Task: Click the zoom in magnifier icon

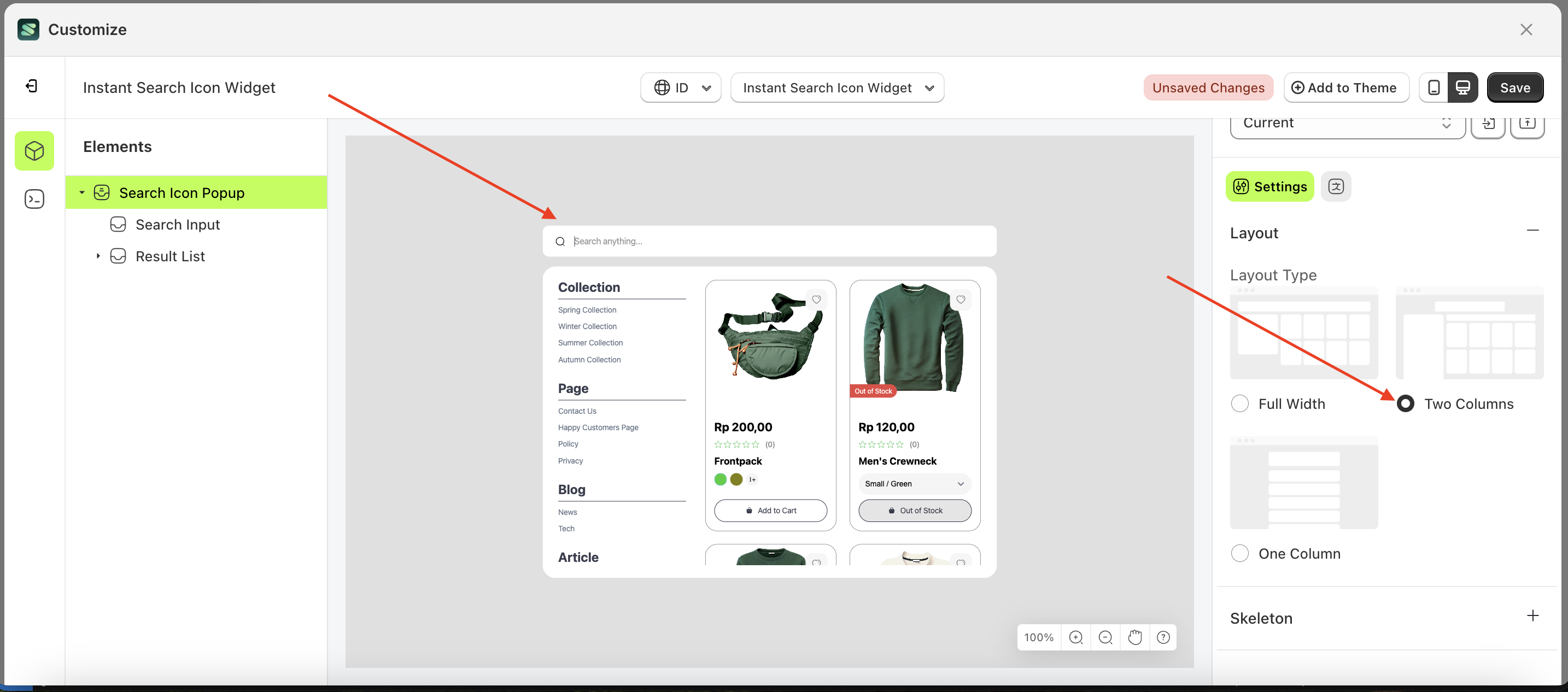Action: point(1075,637)
